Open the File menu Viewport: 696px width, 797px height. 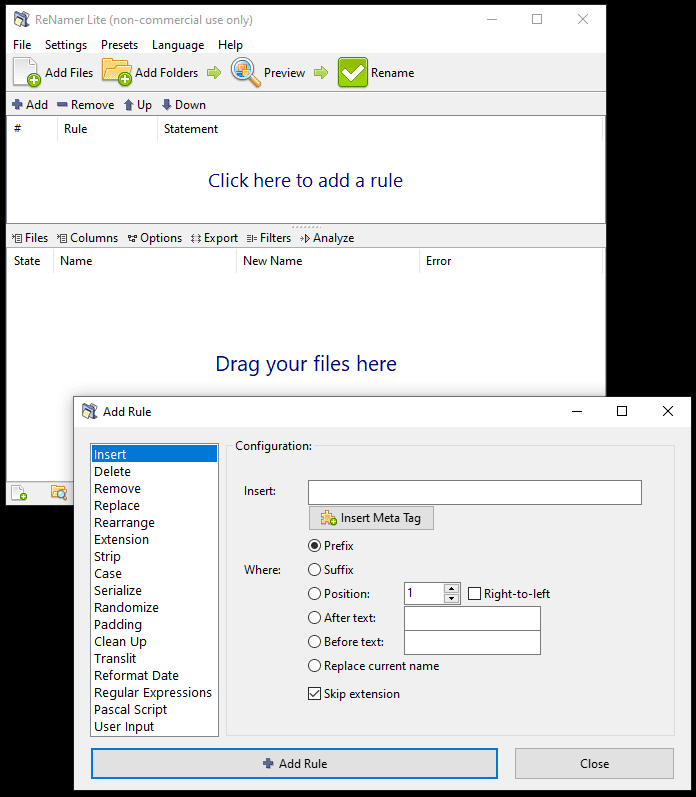click(22, 45)
